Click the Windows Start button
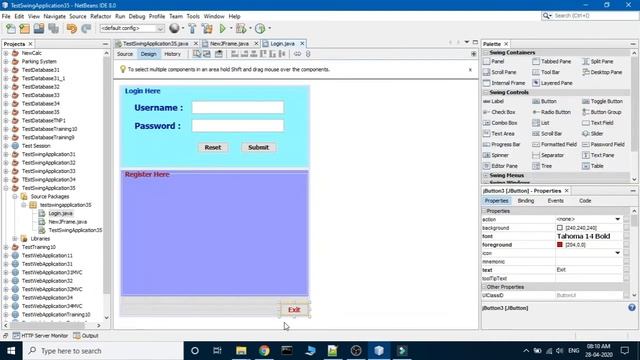Screen dimensions: 640x360 point(11,350)
